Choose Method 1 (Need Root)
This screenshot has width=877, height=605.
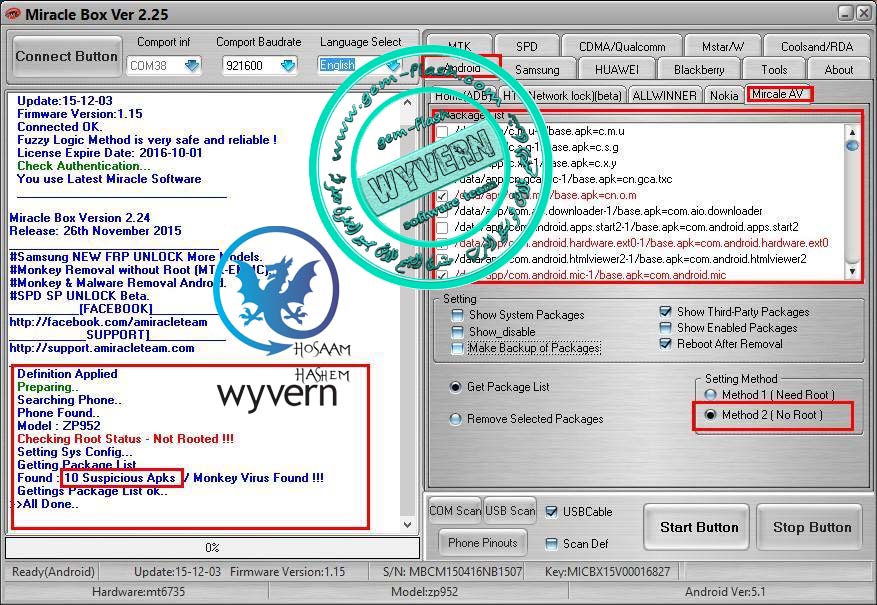tap(710, 395)
